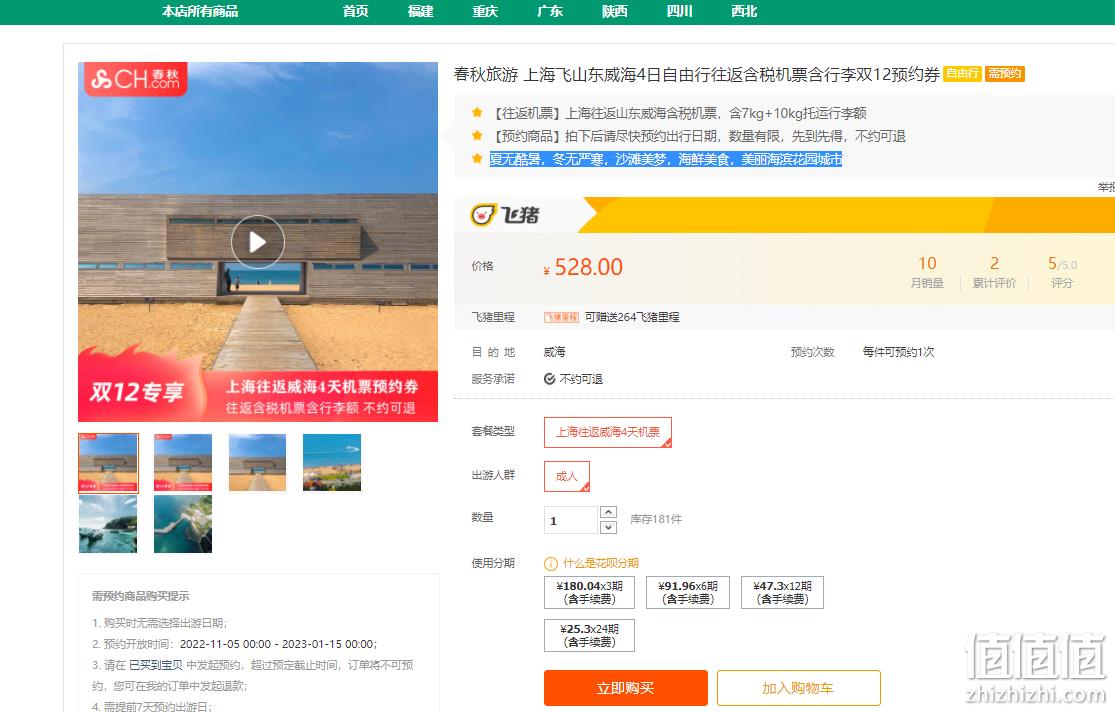Image resolution: width=1115 pixels, height=712 pixels.
Task: Click the 月销量 figure 10
Action: coord(927,263)
